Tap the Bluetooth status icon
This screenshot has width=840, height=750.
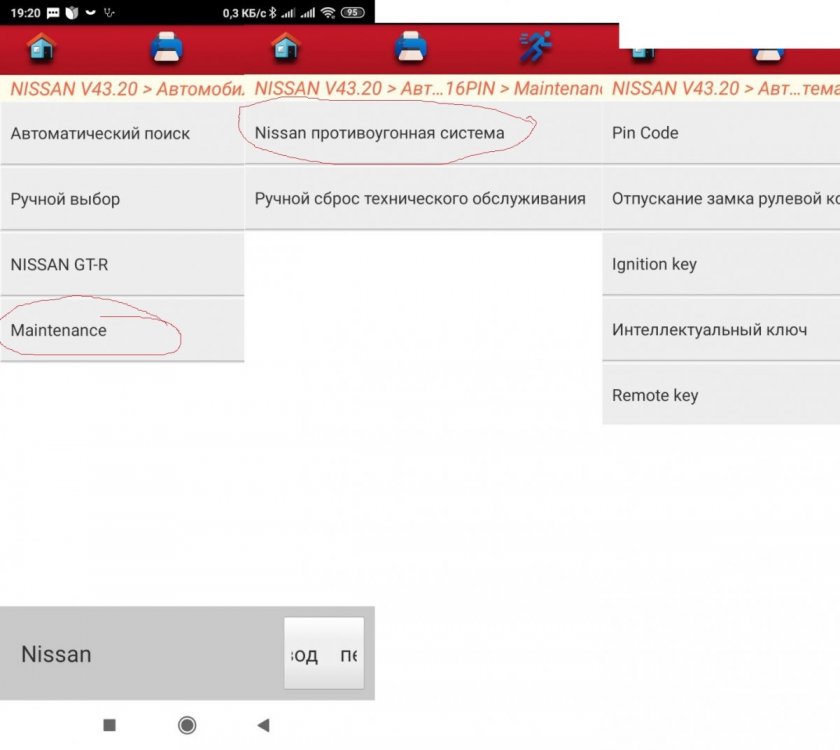pos(273,13)
